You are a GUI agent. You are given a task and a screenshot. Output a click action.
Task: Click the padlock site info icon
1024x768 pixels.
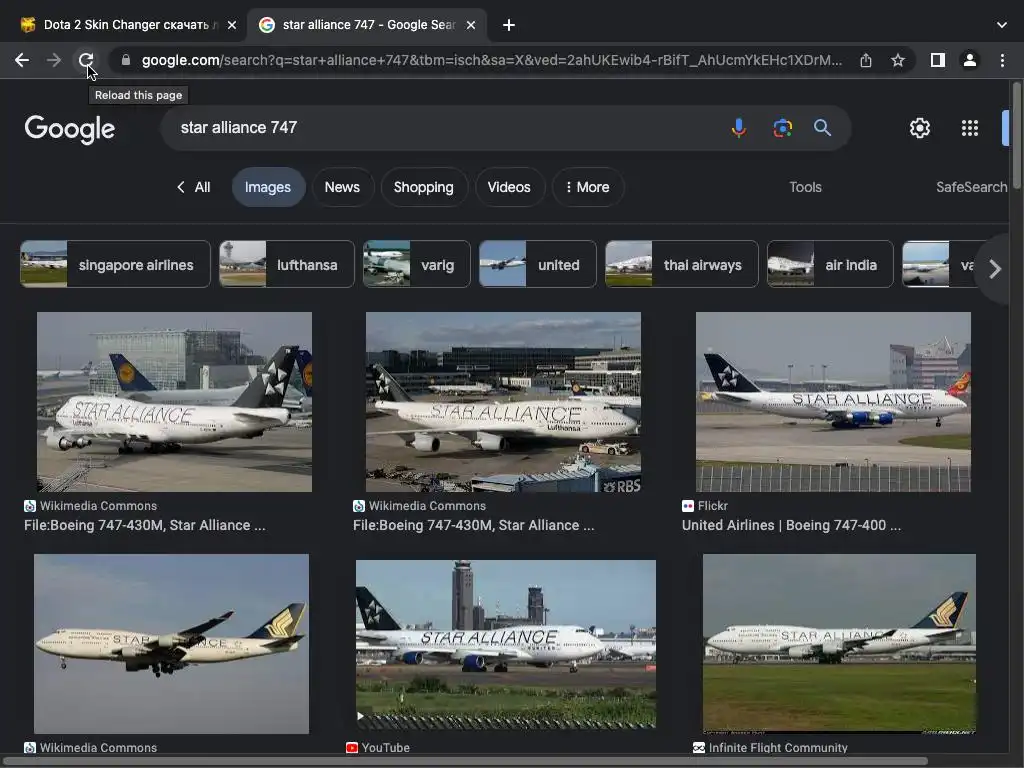click(126, 60)
